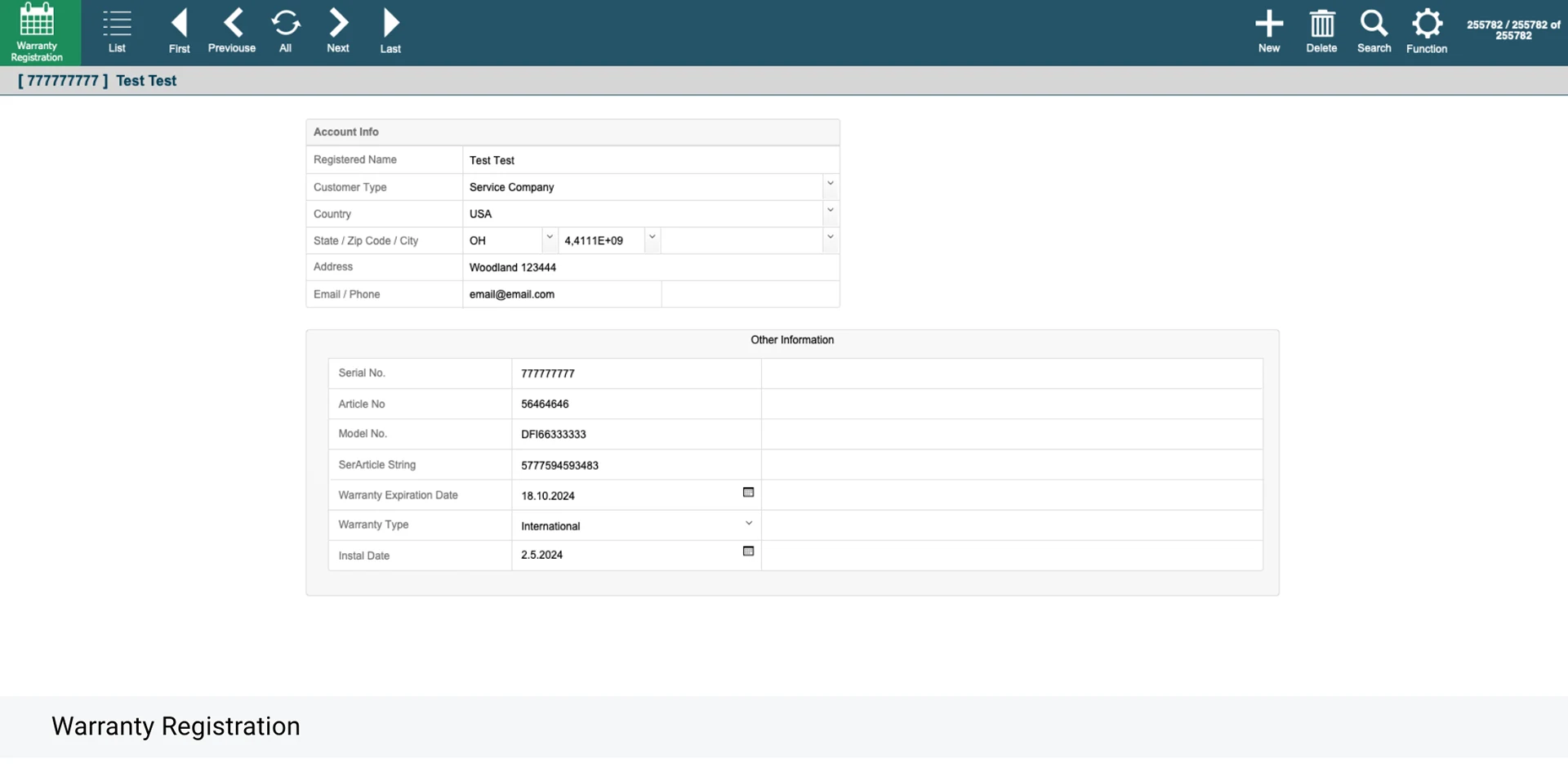1568x764 pixels.
Task: Click the Article No field 56464646
Action: click(636, 404)
